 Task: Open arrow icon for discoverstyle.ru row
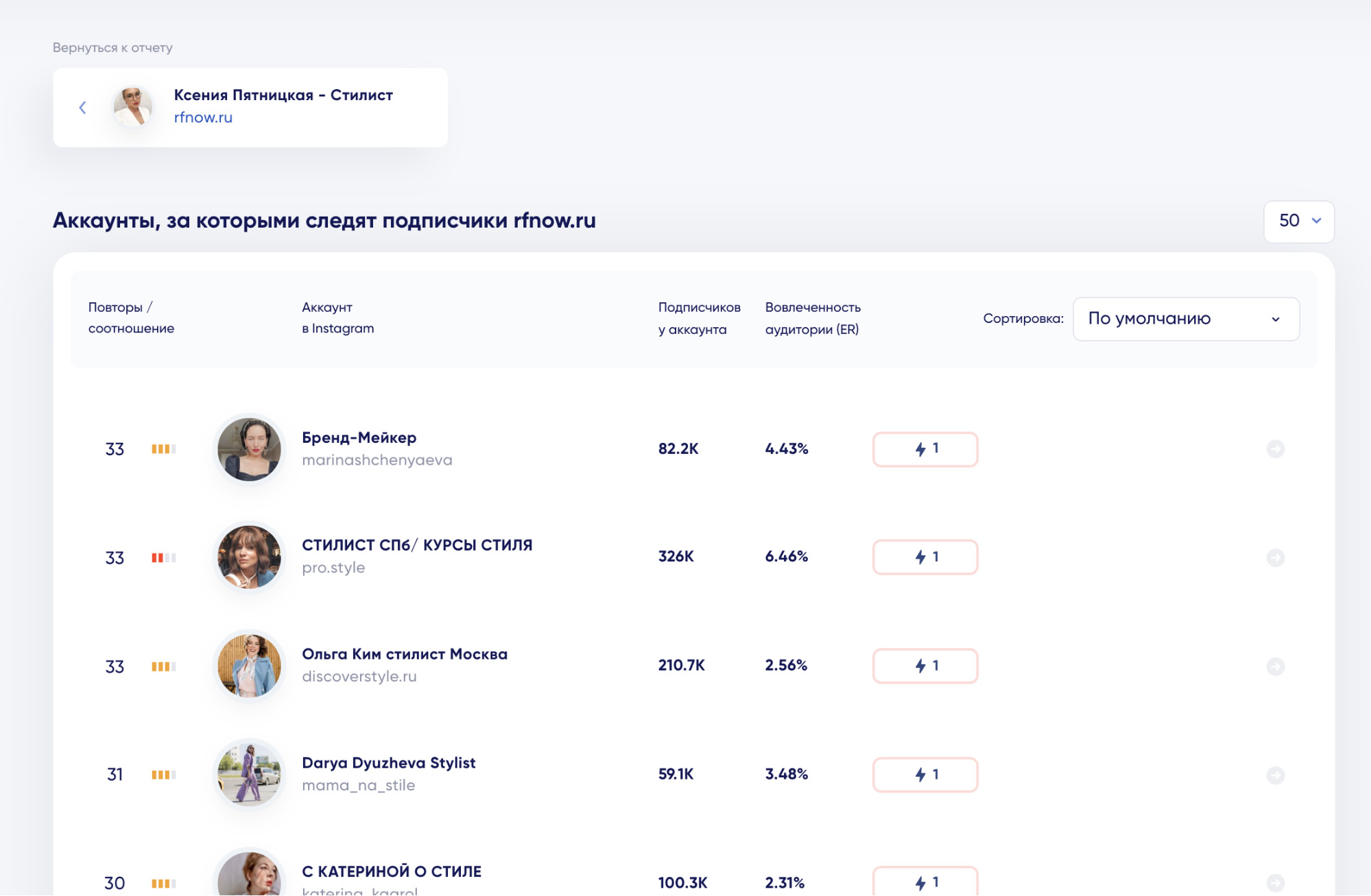pyautogui.click(x=1275, y=666)
